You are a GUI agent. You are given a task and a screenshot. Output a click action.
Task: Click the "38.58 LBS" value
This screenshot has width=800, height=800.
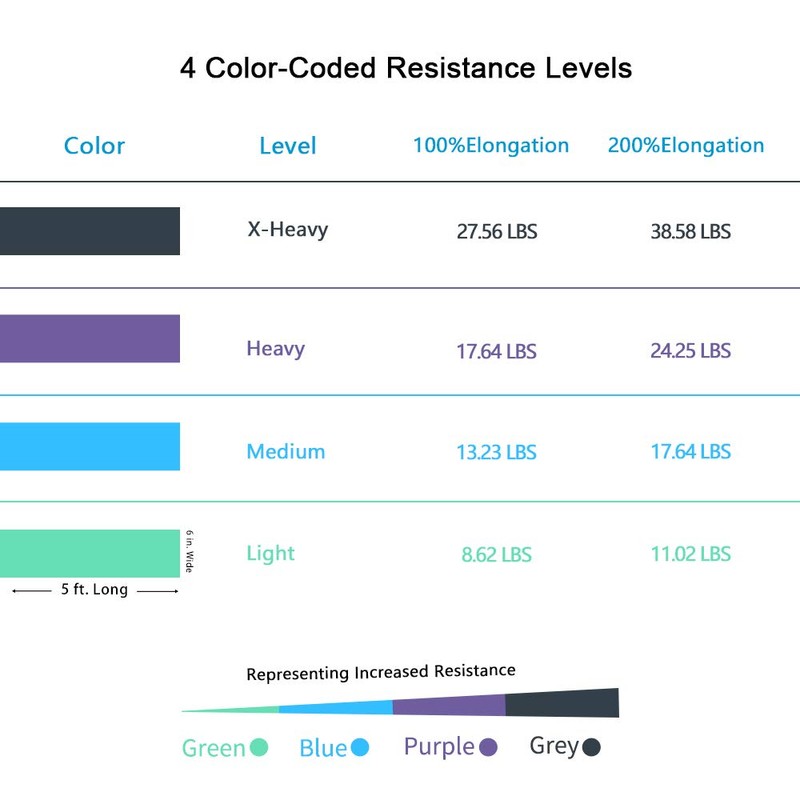(x=690, y=232)
